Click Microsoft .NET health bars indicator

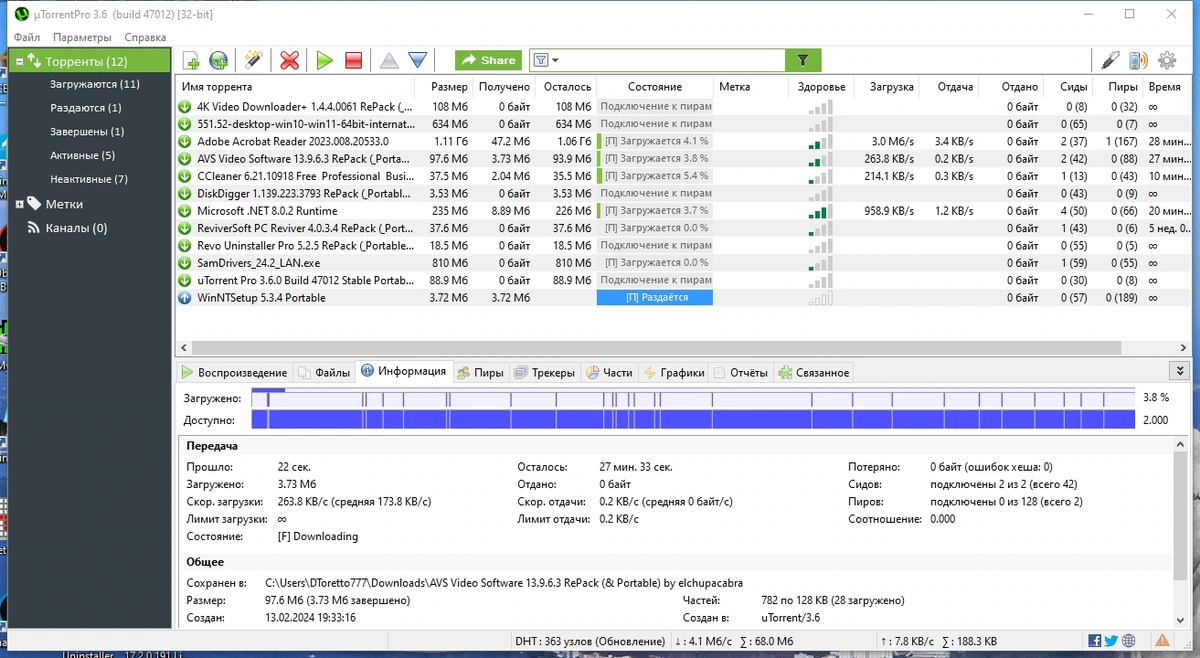click(819, 211)
